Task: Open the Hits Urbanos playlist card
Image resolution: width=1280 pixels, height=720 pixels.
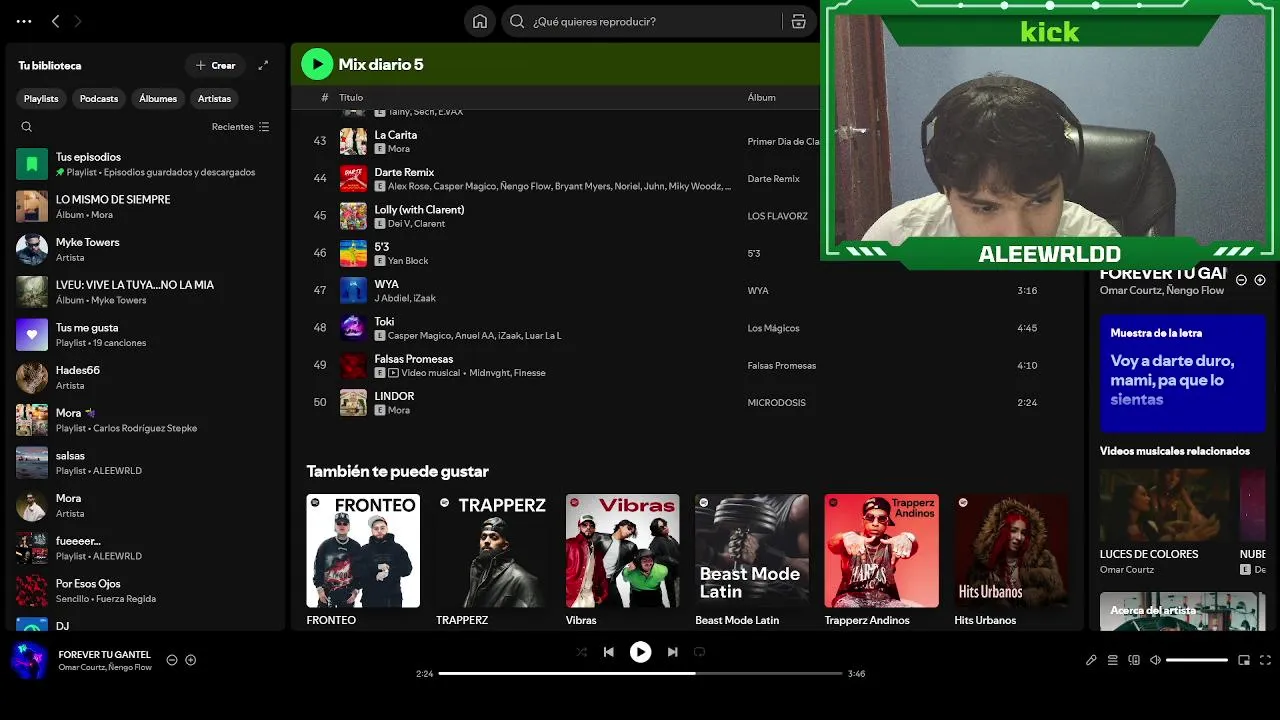Action: [x=1011, y=560]
